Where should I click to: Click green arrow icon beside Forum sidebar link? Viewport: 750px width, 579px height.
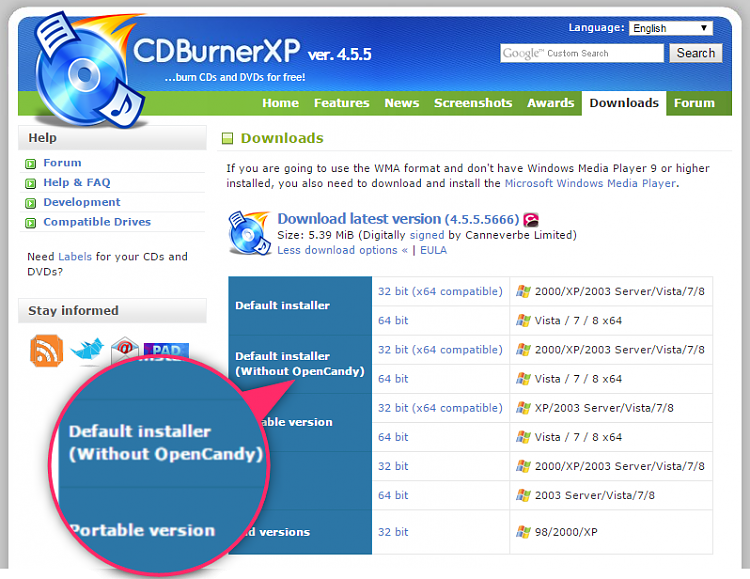coord(31,164)
